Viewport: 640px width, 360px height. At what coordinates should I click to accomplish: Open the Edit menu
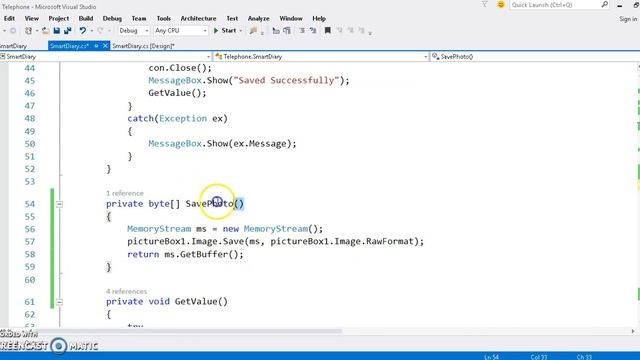[x=9, y=18]
